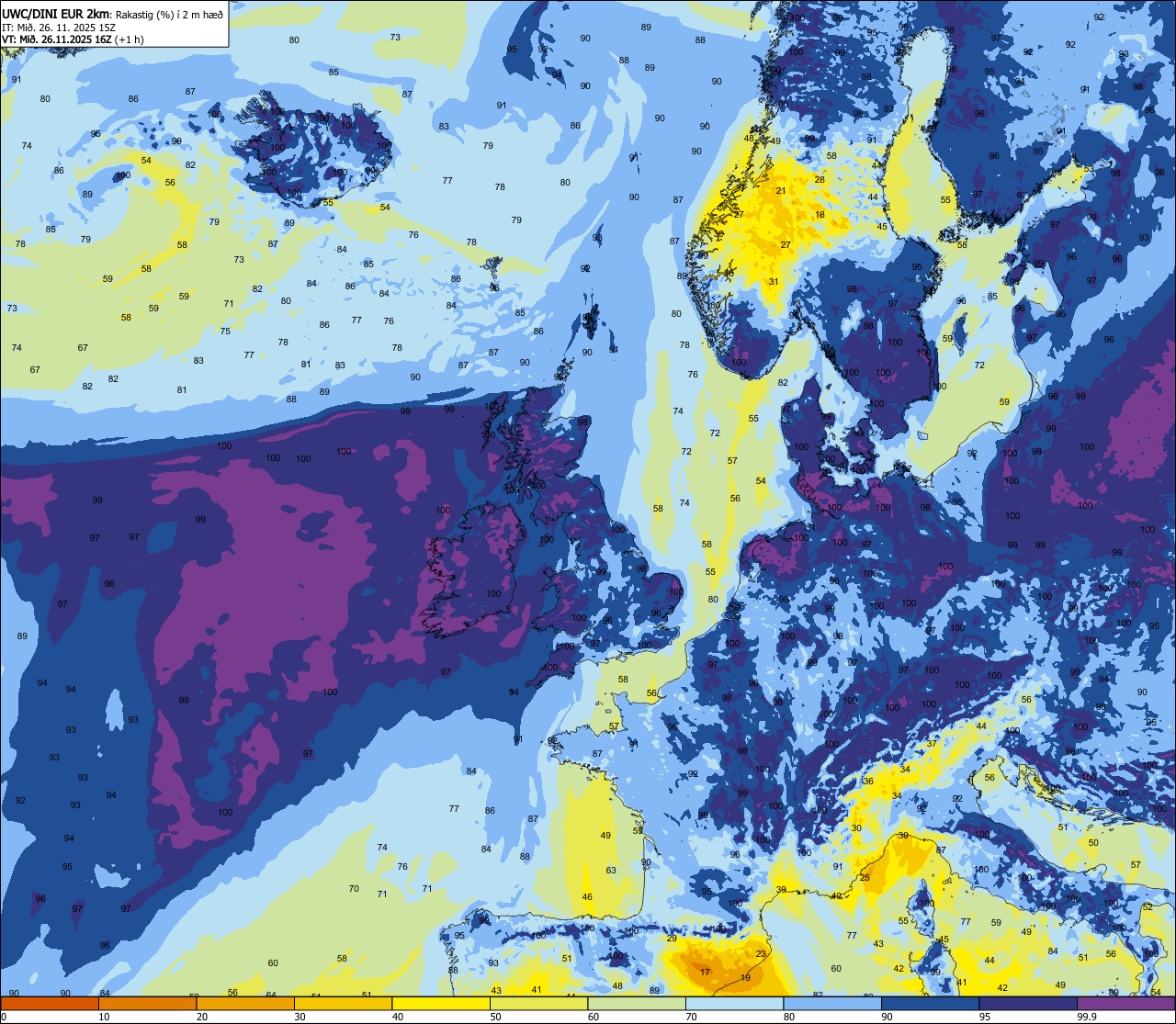Click the orange 10–20 legend swatch
Screen dimensions: 1176x1024
click(147, 1004)
